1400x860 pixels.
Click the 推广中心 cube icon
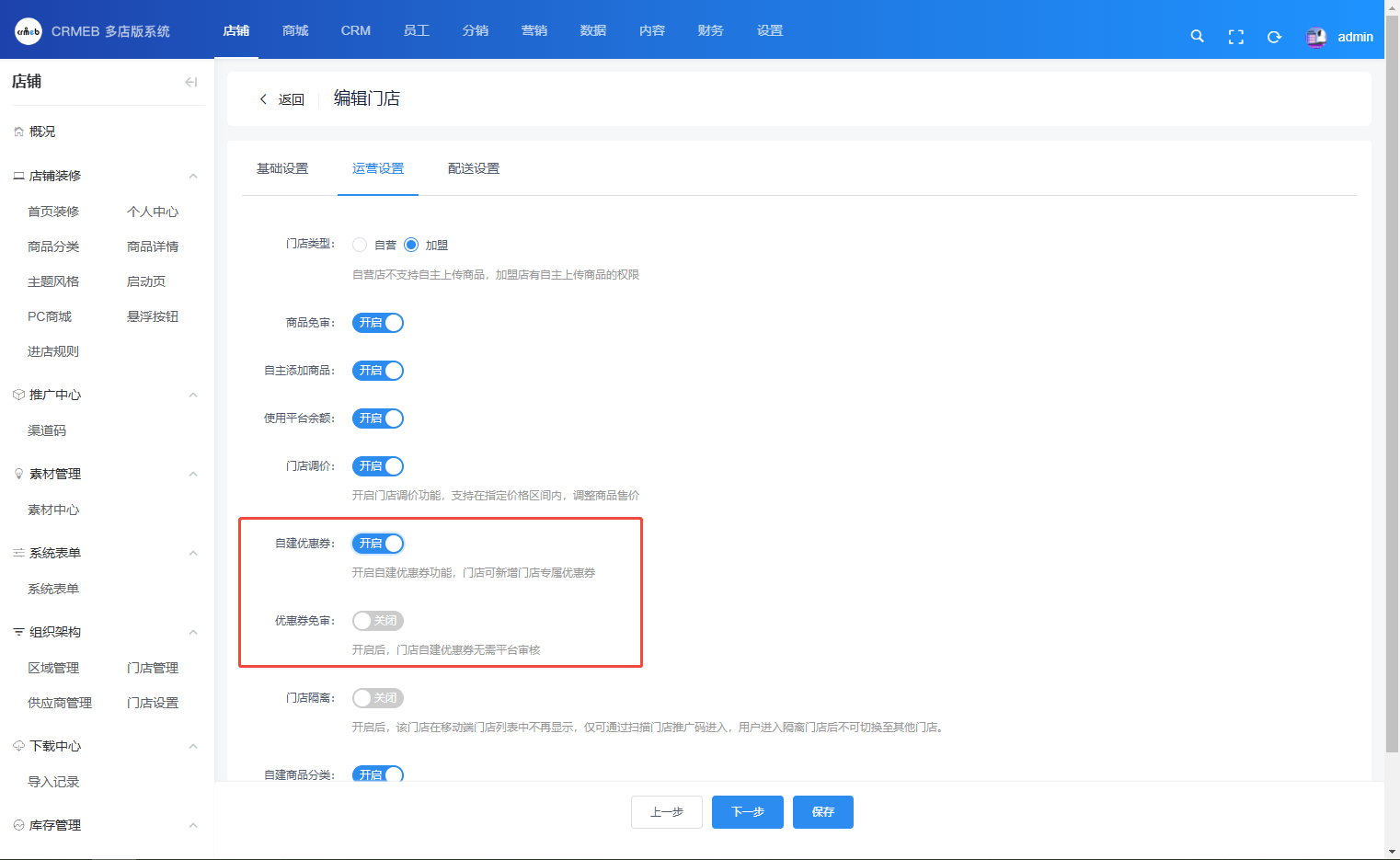click(x=18, y=395)
